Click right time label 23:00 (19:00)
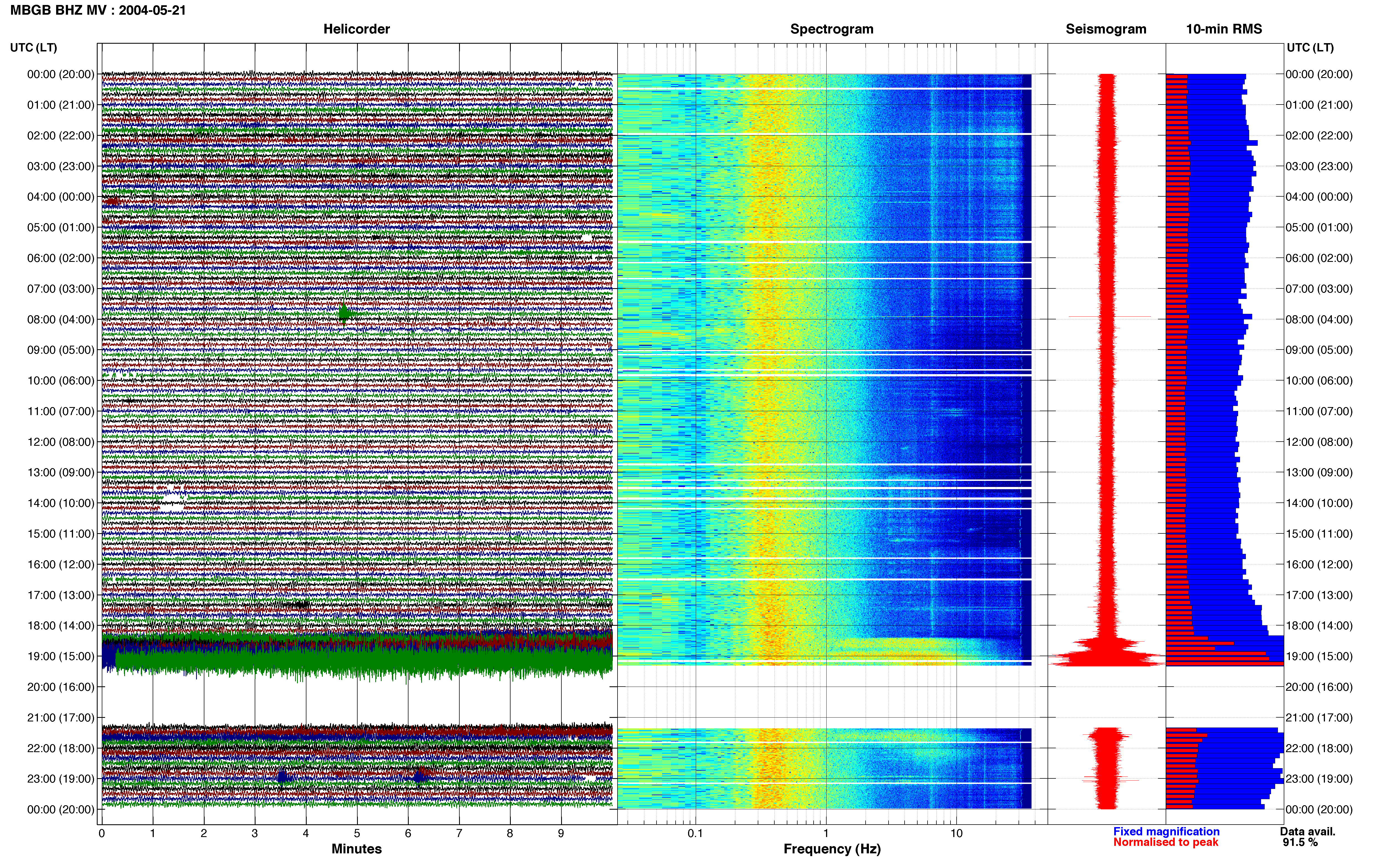1388x868 pixels. coord(1319,778)
